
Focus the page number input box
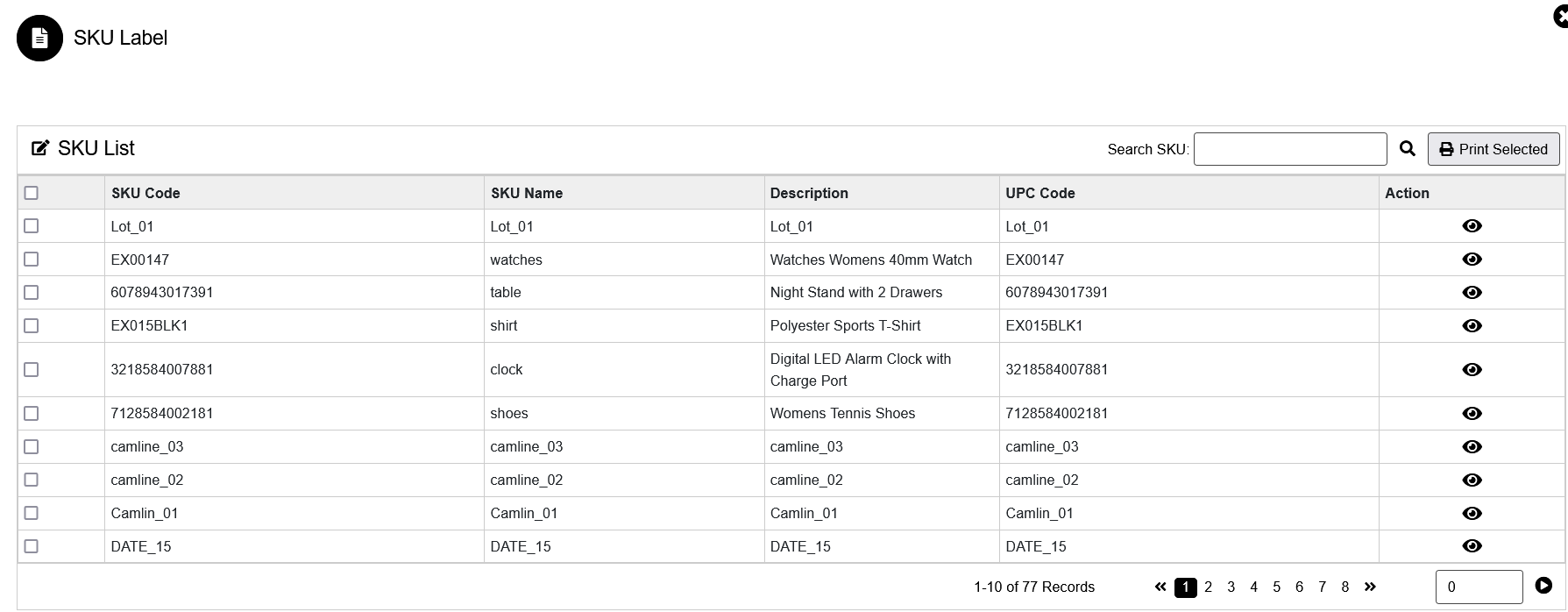(x=1478, y=587)
